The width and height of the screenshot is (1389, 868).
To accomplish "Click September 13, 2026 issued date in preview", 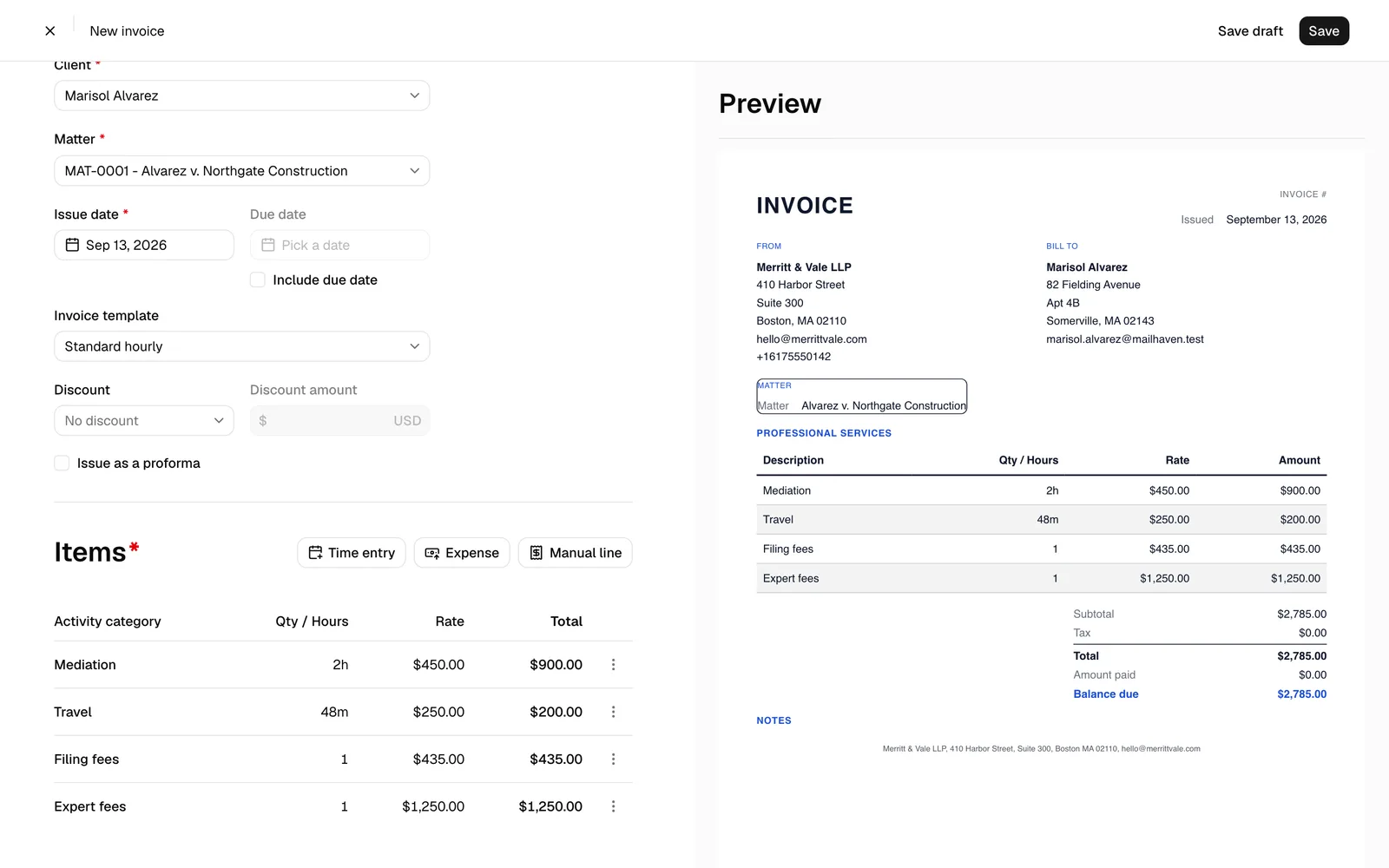I will point(1276,220).
